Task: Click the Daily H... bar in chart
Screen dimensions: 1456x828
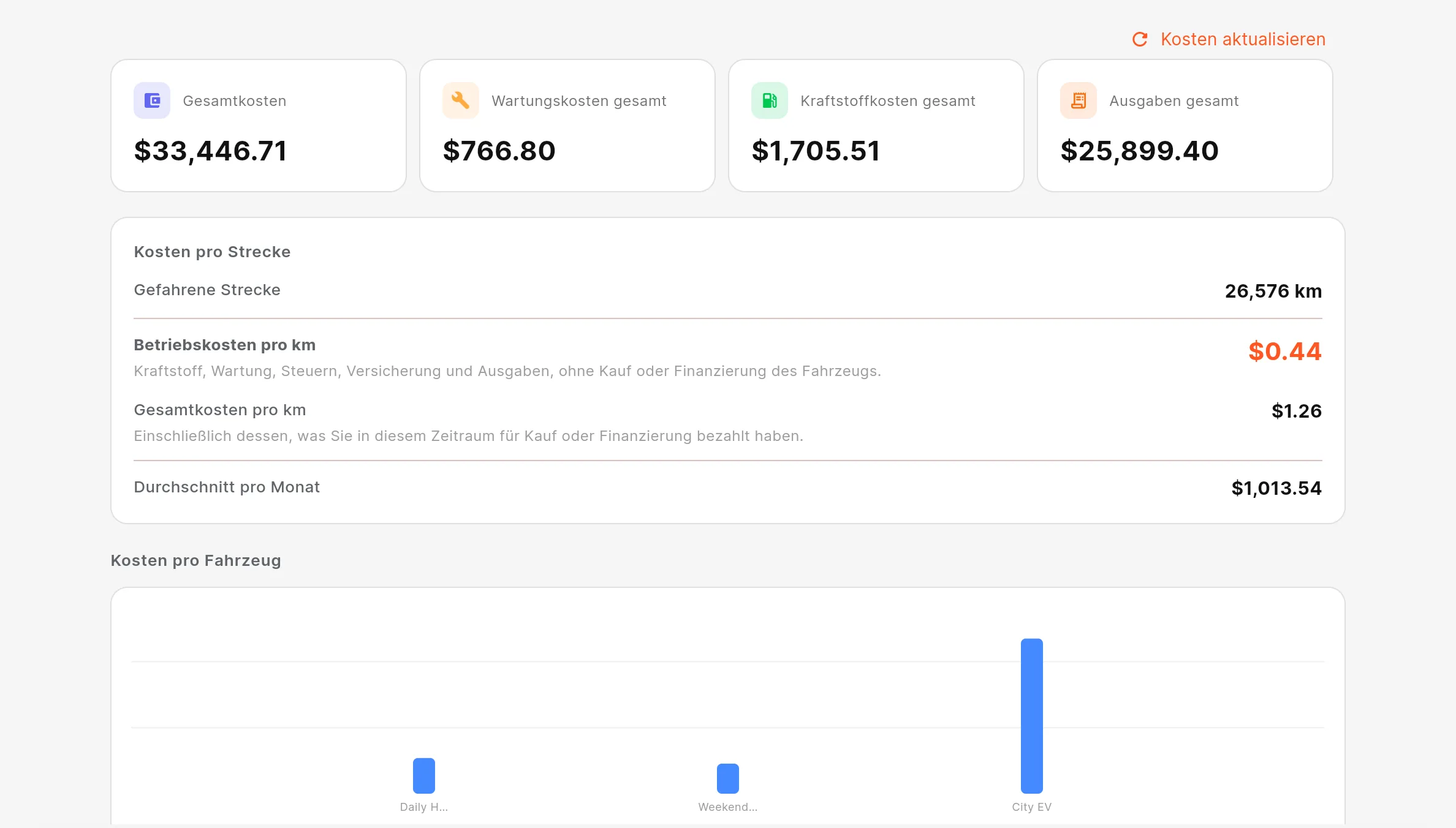Action: tap(424, 776)
